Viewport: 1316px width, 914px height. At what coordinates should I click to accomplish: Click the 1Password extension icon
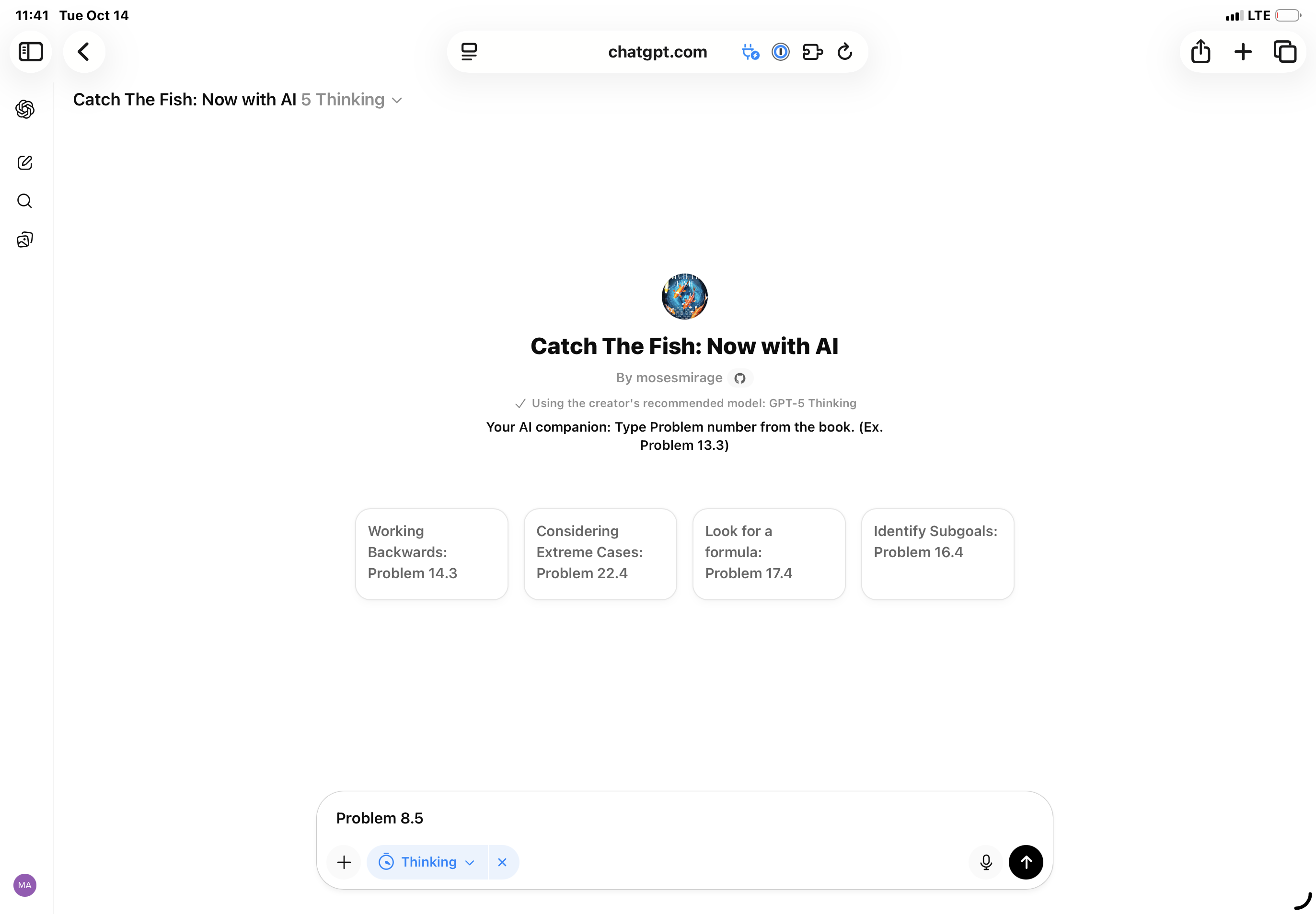[780, 52]
